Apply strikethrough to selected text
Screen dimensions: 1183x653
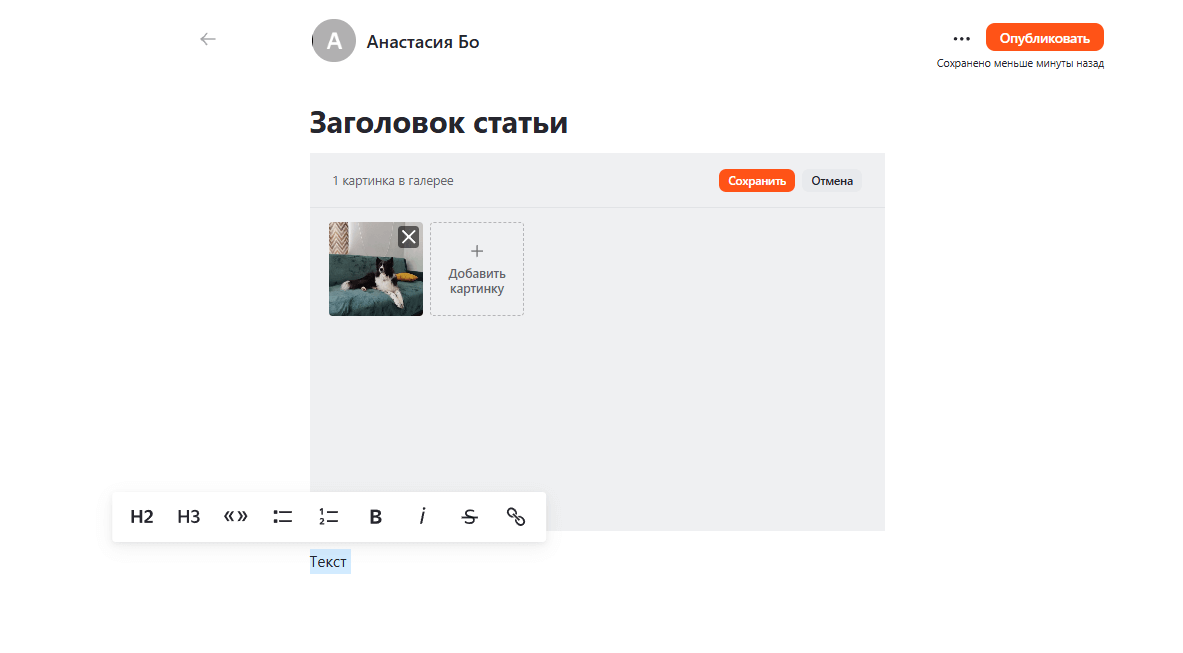click(x=469, y=517)
